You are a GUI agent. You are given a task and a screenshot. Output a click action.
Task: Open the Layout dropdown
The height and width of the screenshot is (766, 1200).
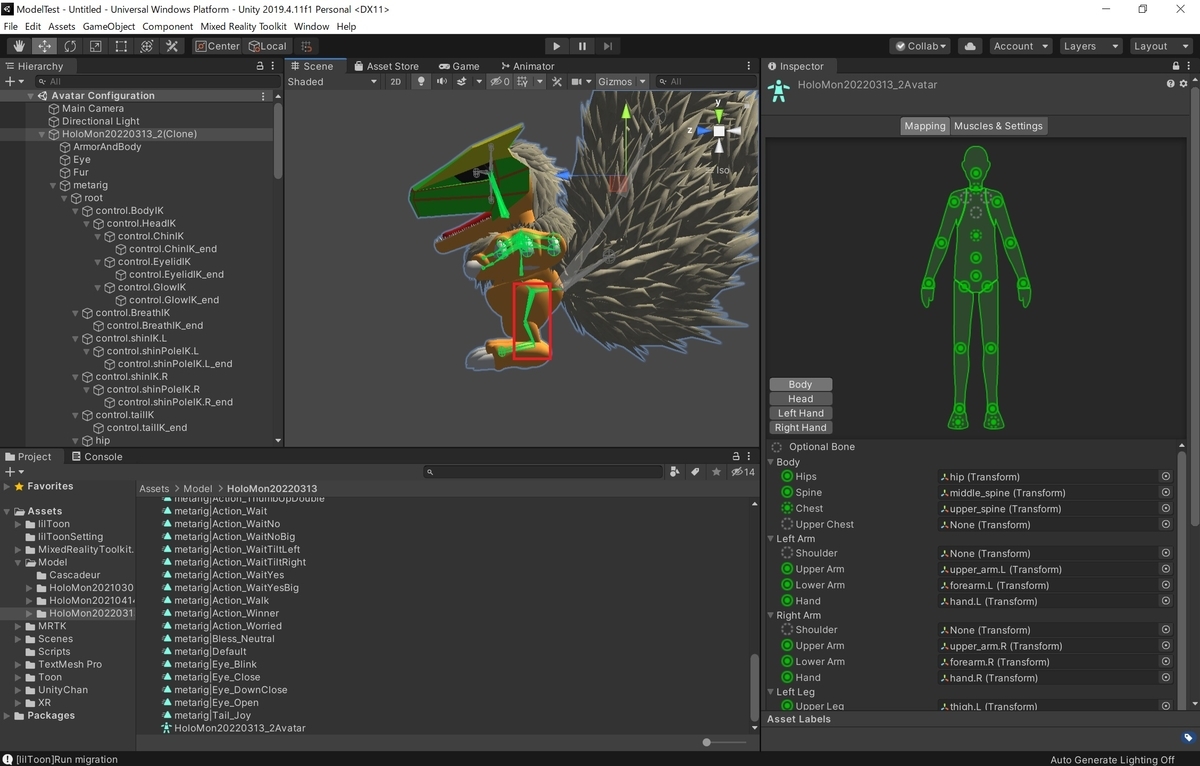point(1159,46)
